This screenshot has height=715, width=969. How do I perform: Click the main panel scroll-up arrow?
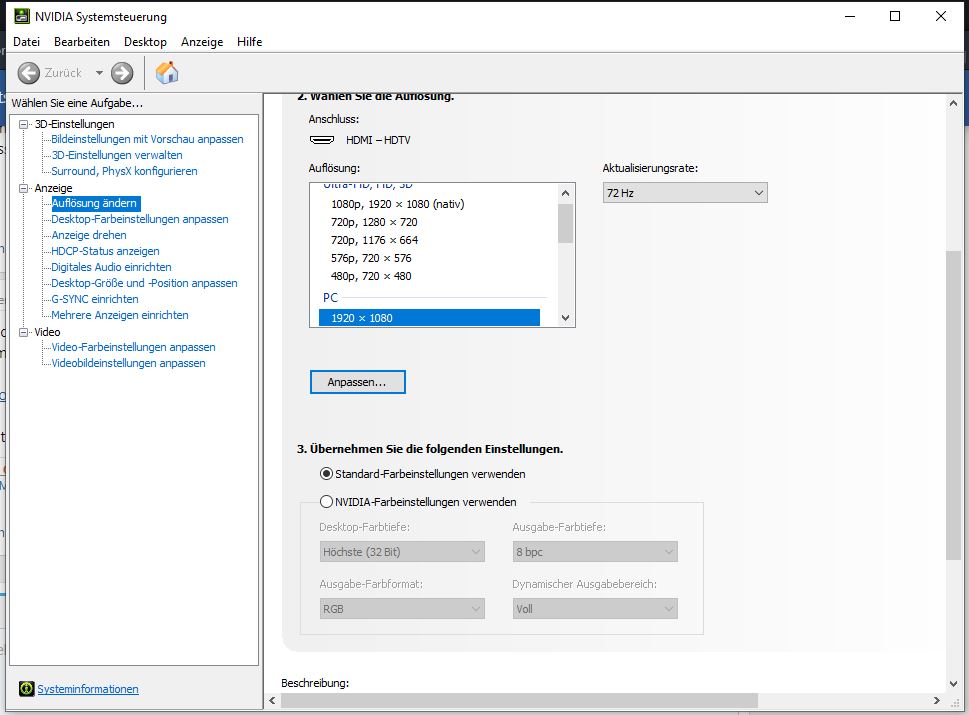953,103
